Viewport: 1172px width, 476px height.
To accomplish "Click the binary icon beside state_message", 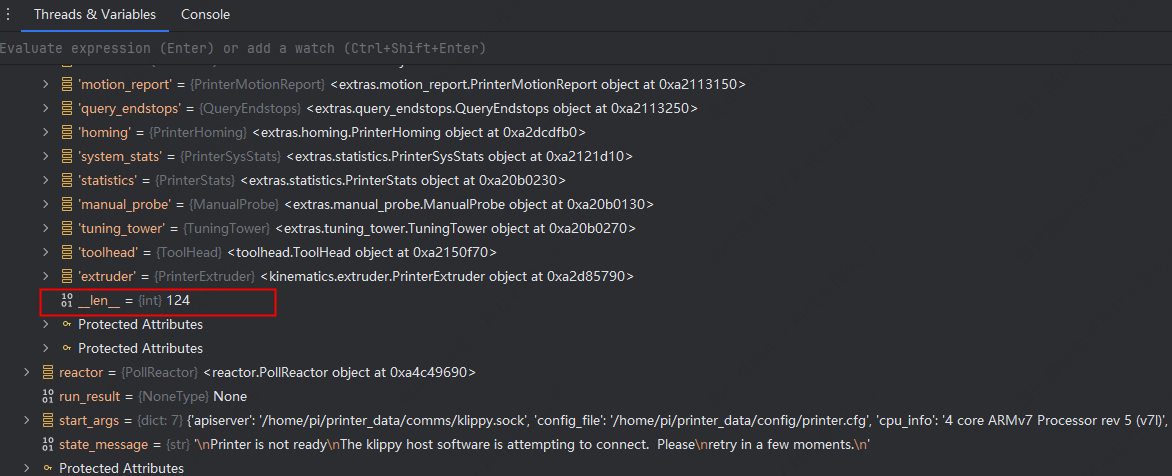I will (x=48, y=444).
